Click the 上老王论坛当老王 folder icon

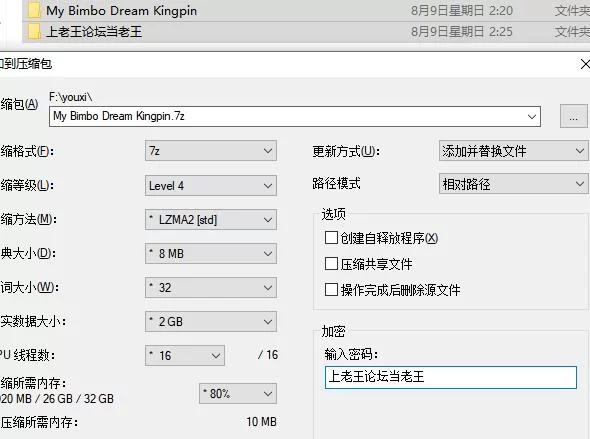coord(34,31)
